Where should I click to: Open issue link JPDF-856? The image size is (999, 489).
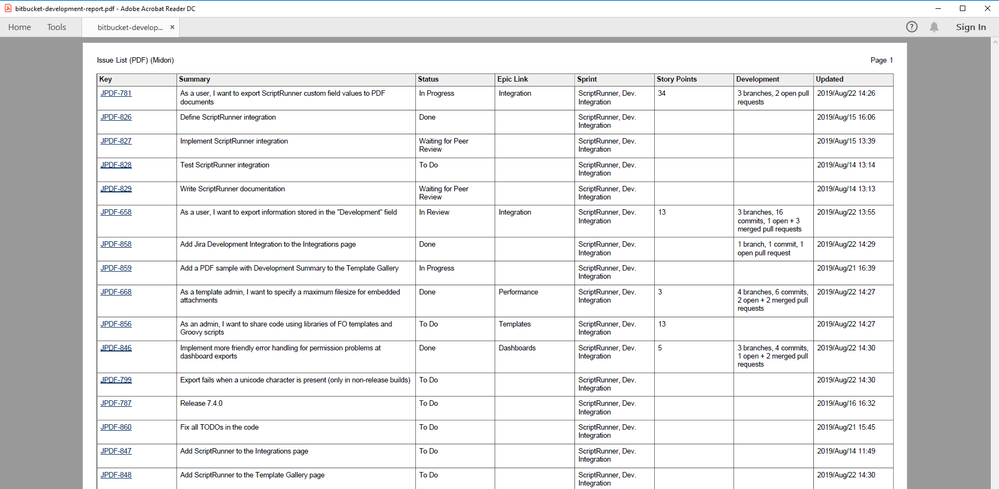[x=116, y=324]
